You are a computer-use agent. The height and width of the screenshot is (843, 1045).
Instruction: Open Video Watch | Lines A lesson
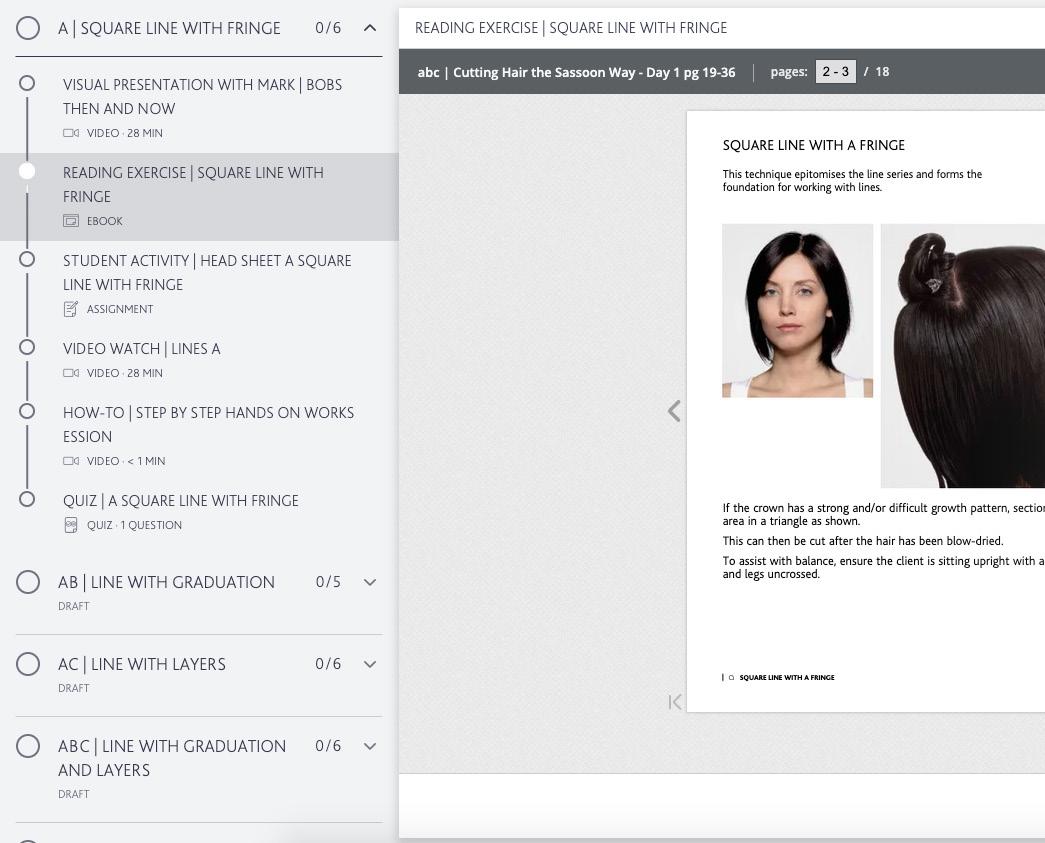[141, 349]
